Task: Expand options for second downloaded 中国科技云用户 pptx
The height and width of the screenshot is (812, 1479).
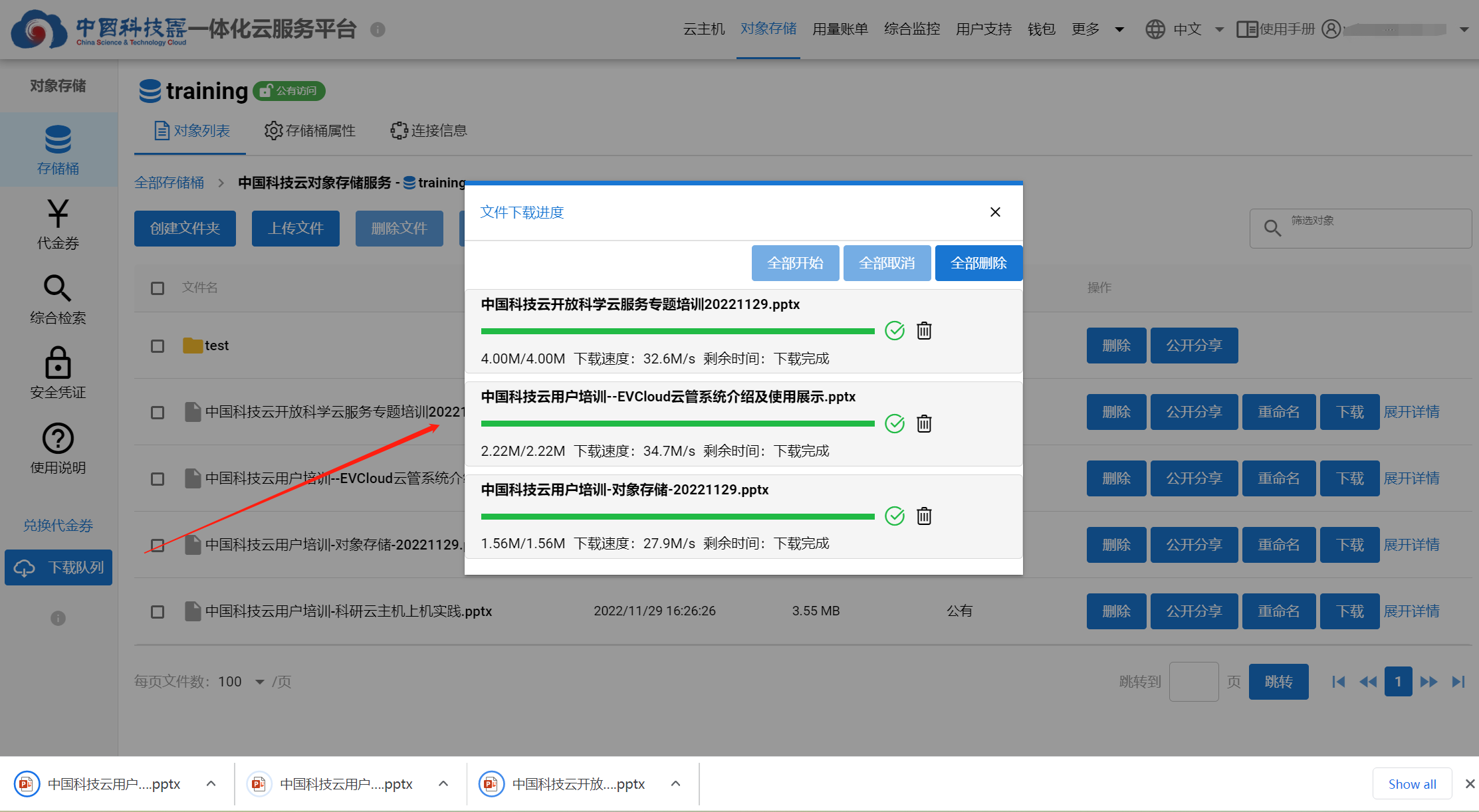Action: [443, 784]
